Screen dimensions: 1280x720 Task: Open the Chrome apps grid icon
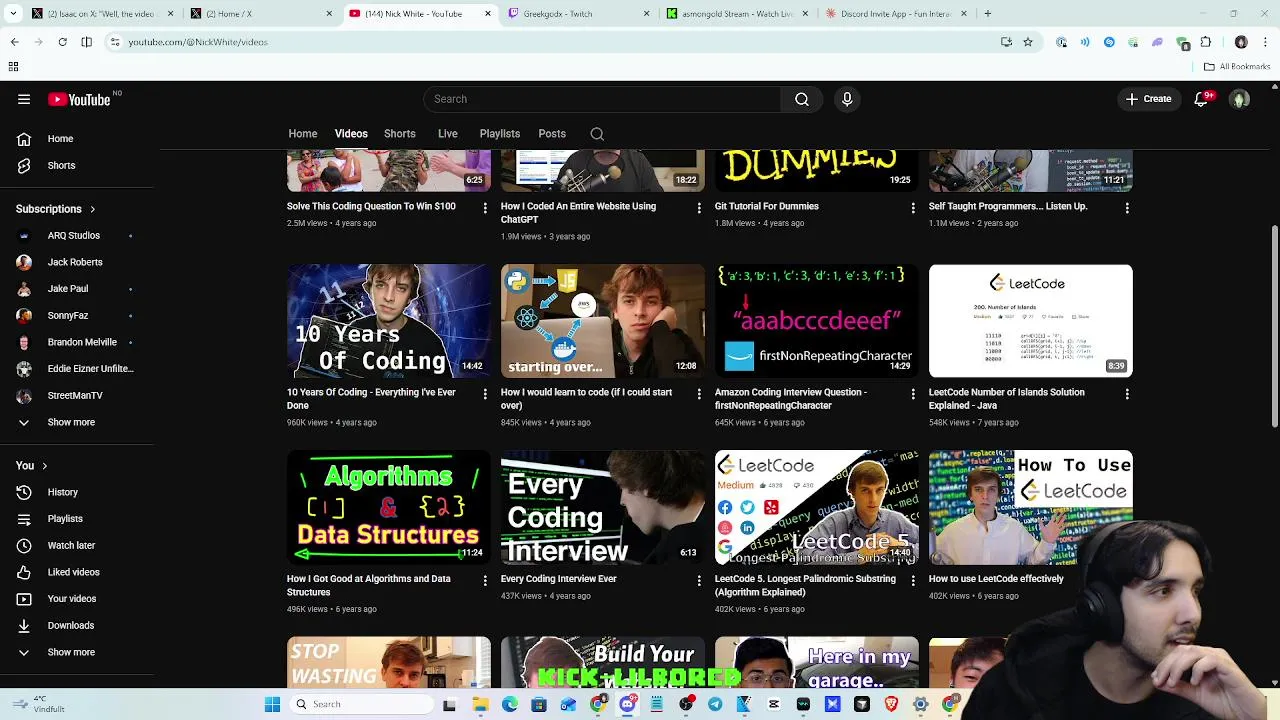point(13,67)
